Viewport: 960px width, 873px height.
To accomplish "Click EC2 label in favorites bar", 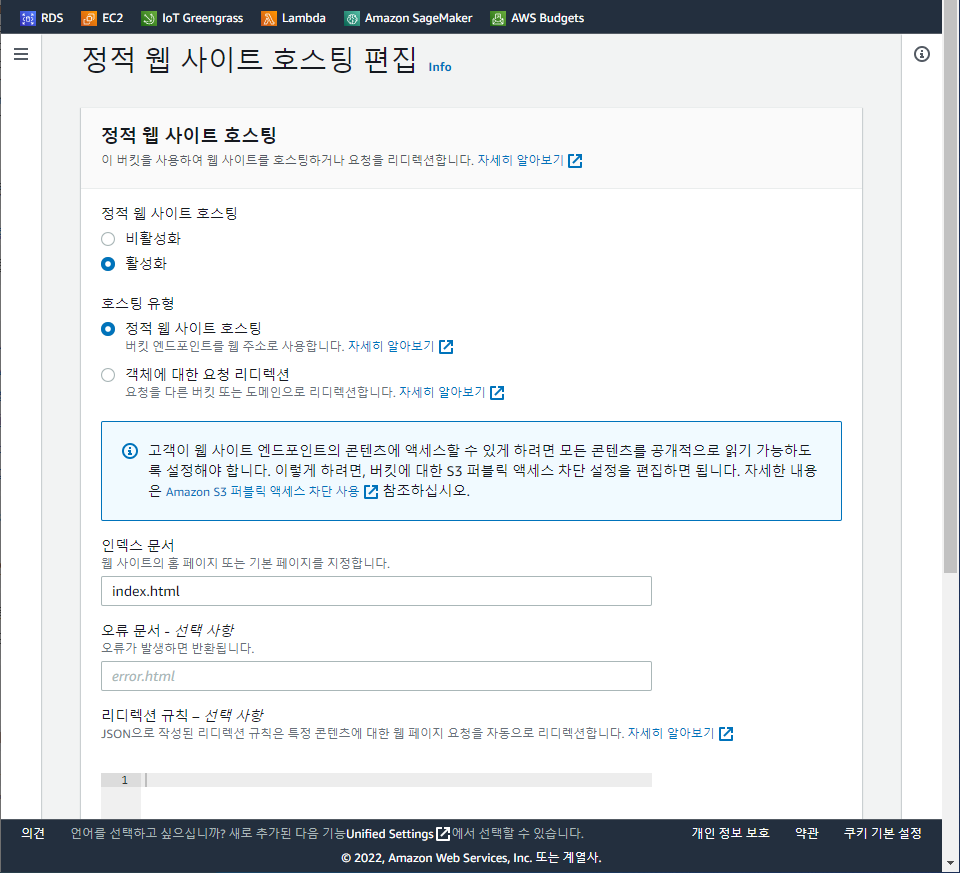I will point(113,18).
